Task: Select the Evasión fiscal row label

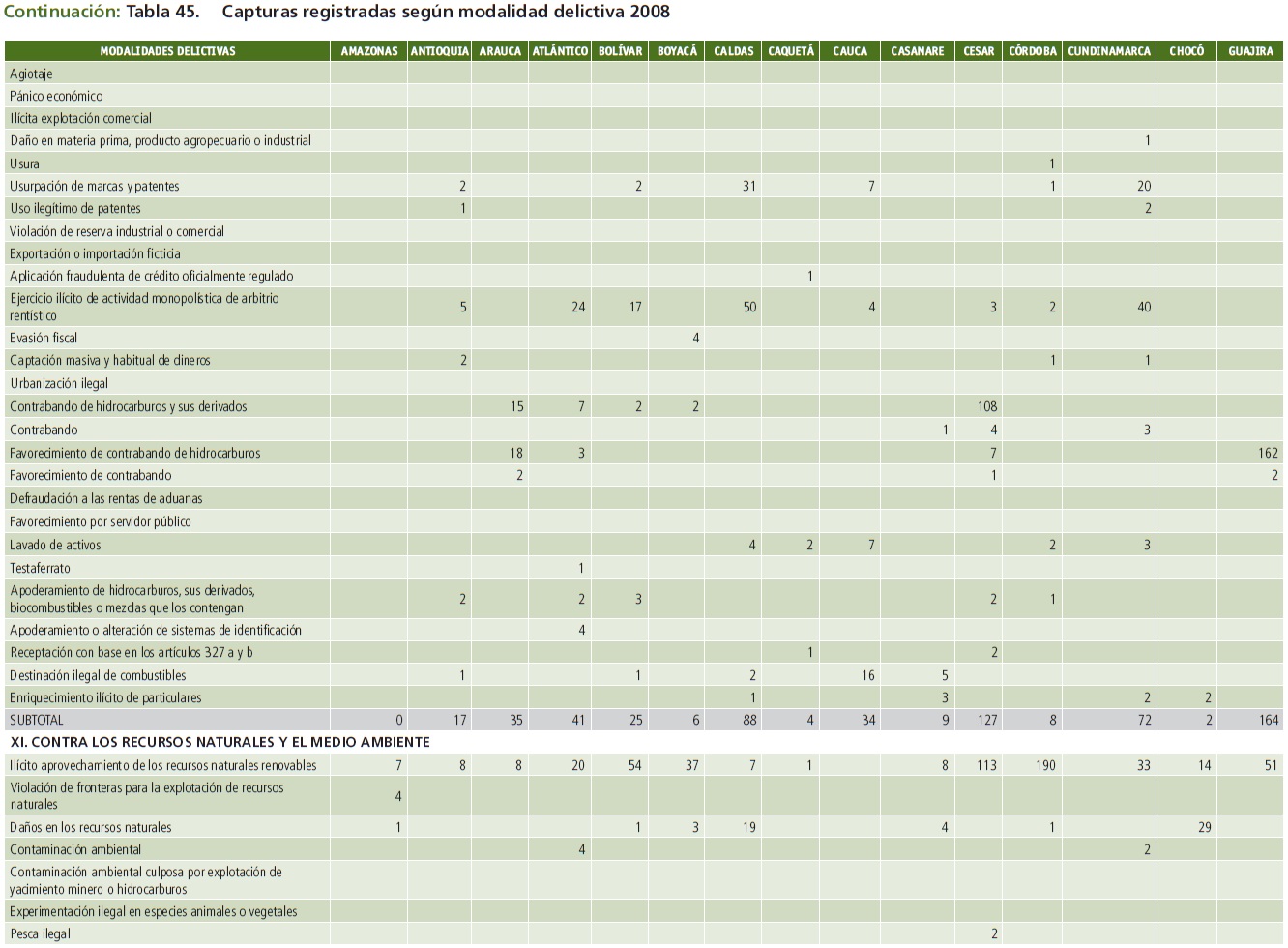Action: [x=44, y=338]
